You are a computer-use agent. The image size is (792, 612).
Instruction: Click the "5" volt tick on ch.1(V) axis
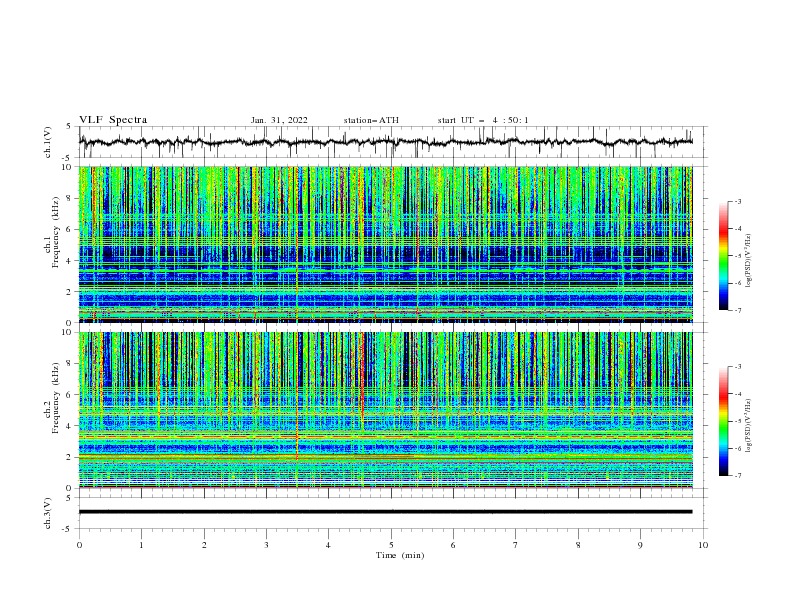[70, 127]
